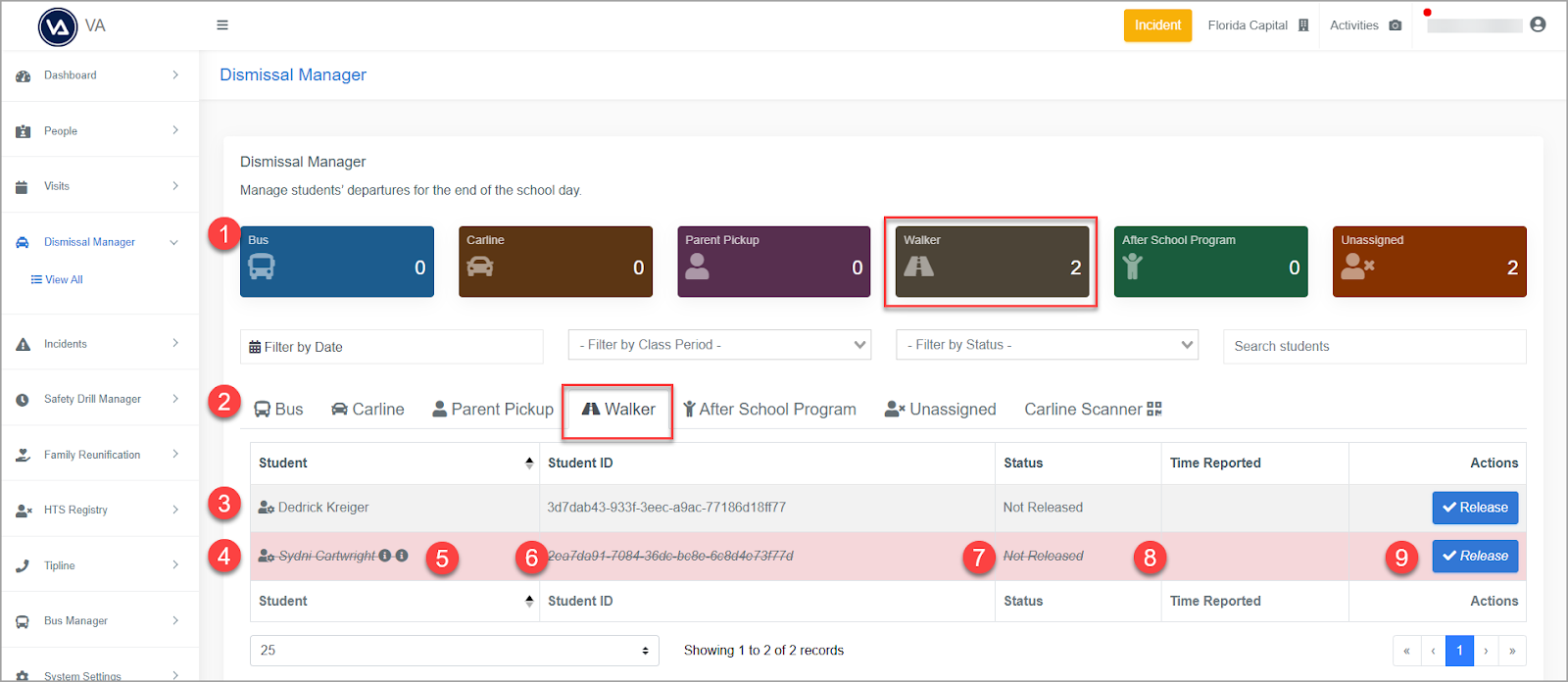The height and width of the screenshot is (682, 1568).
Task: Switch to the After School Program tab
Action: [769, 410]
